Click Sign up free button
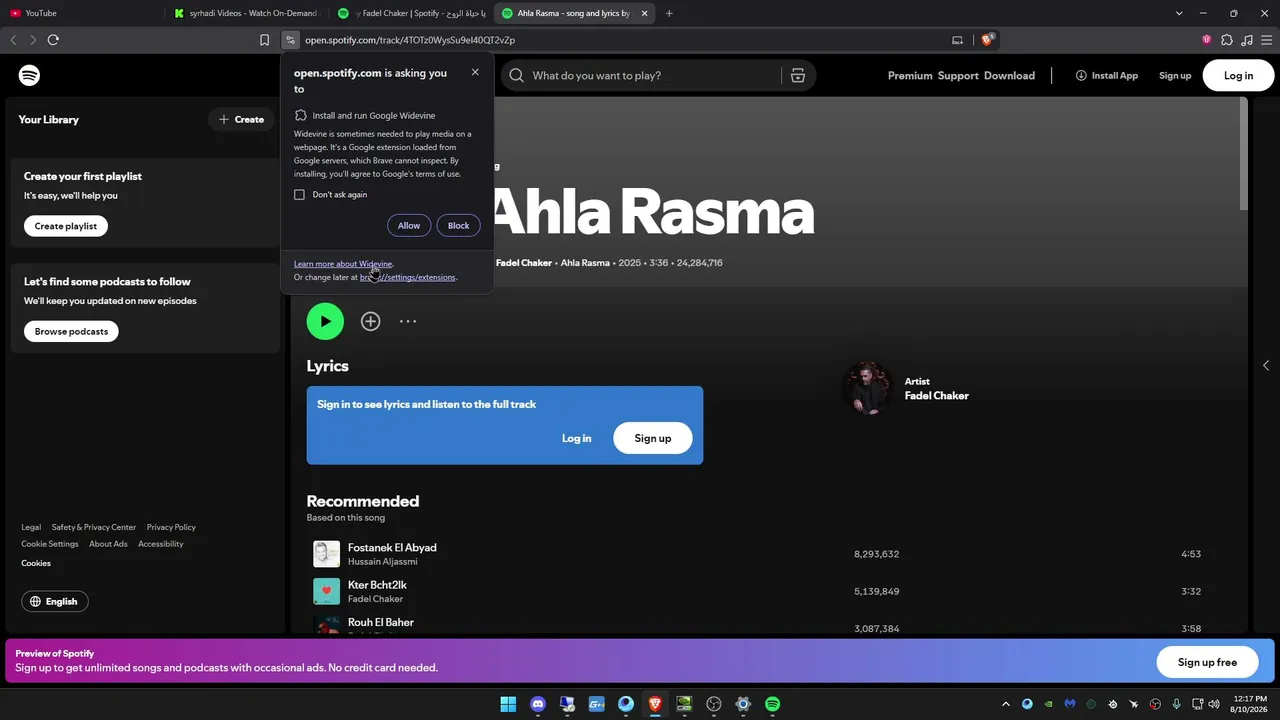The width and height of the screenshot is (1280, 720). point(1207,662)
